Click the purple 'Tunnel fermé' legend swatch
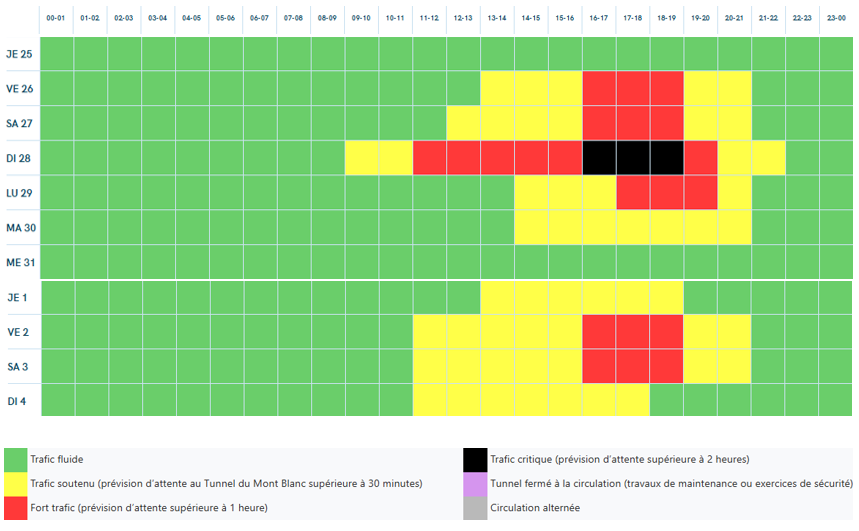The height and width of the screenshot is (531, 859). click(475, 484)
